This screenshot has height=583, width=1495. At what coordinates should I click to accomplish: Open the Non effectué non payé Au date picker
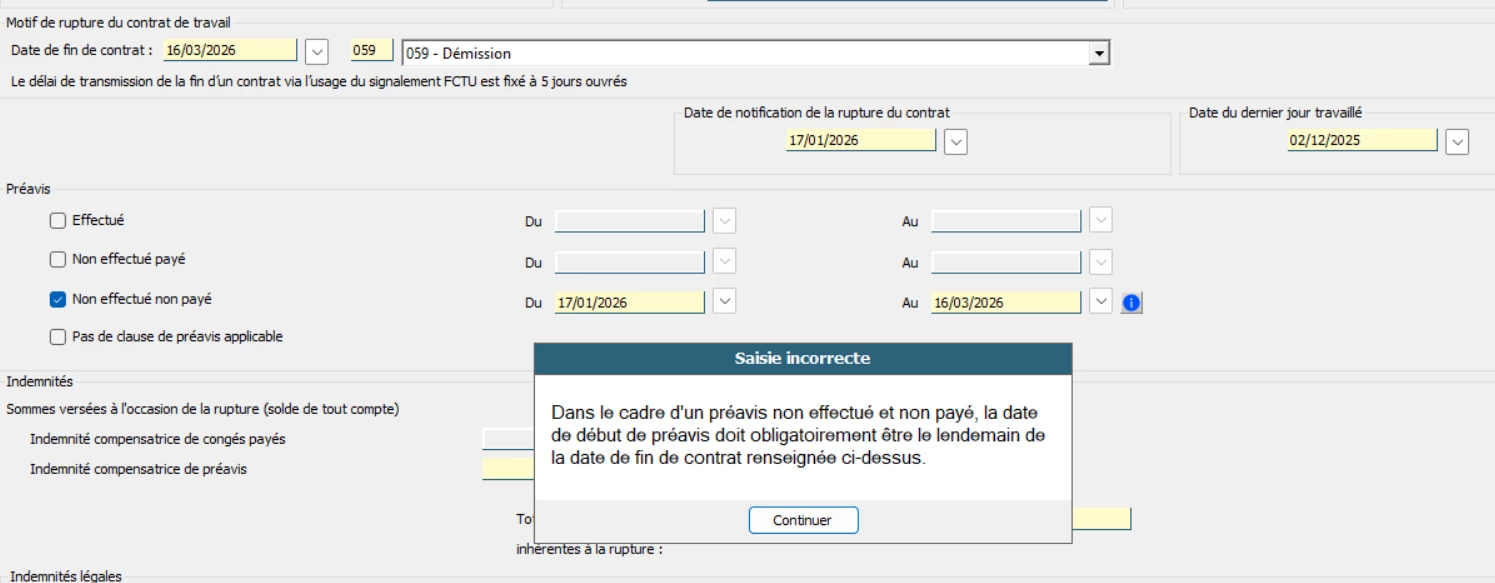[x=1100, y=301]
